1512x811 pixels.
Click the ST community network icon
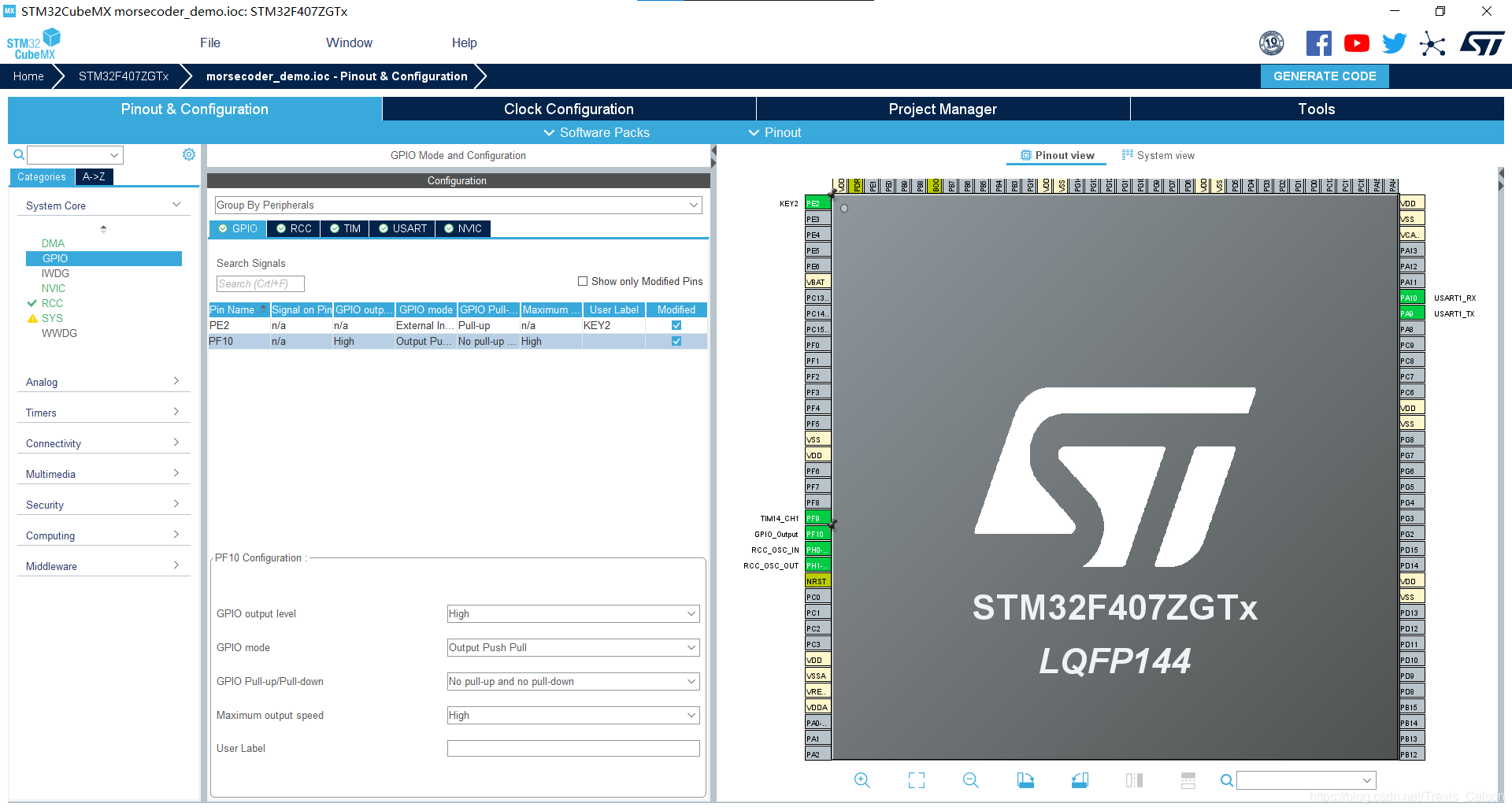pos(1432,43)
